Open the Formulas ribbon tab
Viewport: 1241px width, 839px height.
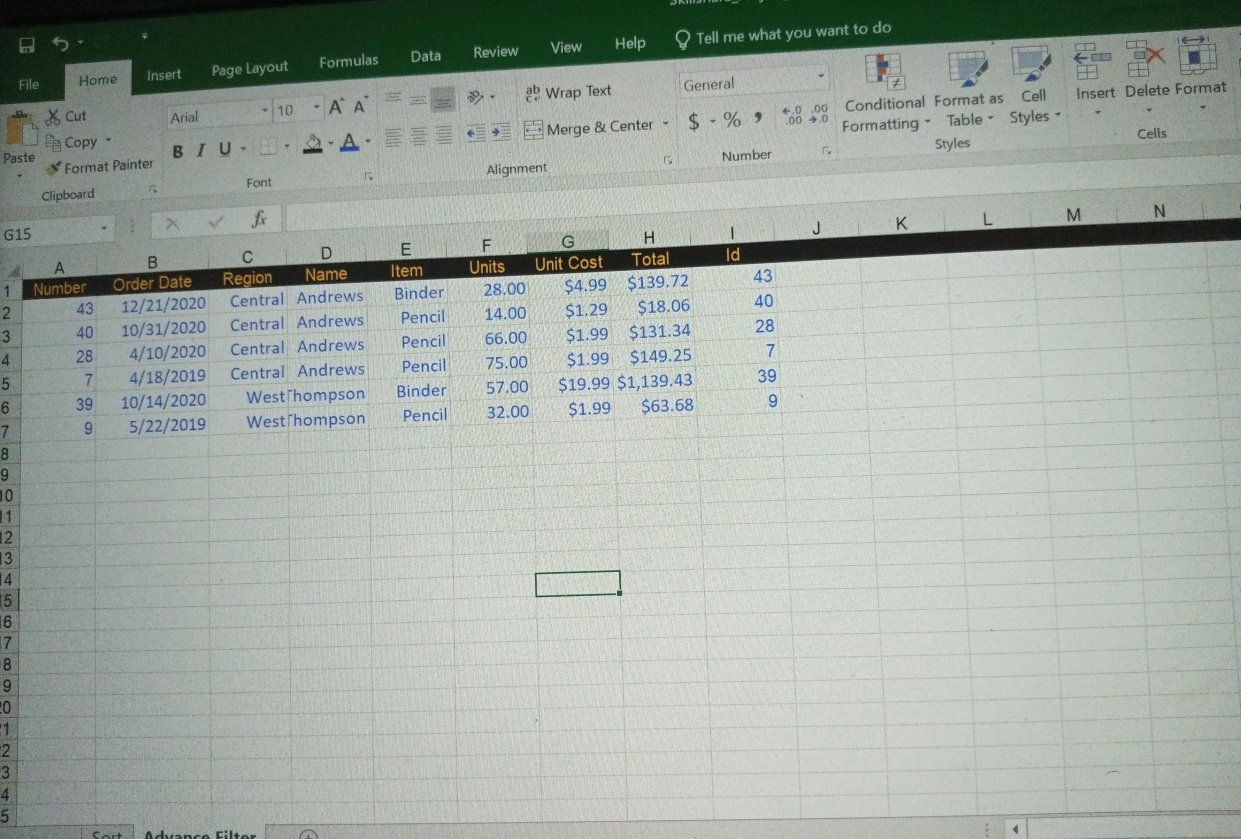348,60
